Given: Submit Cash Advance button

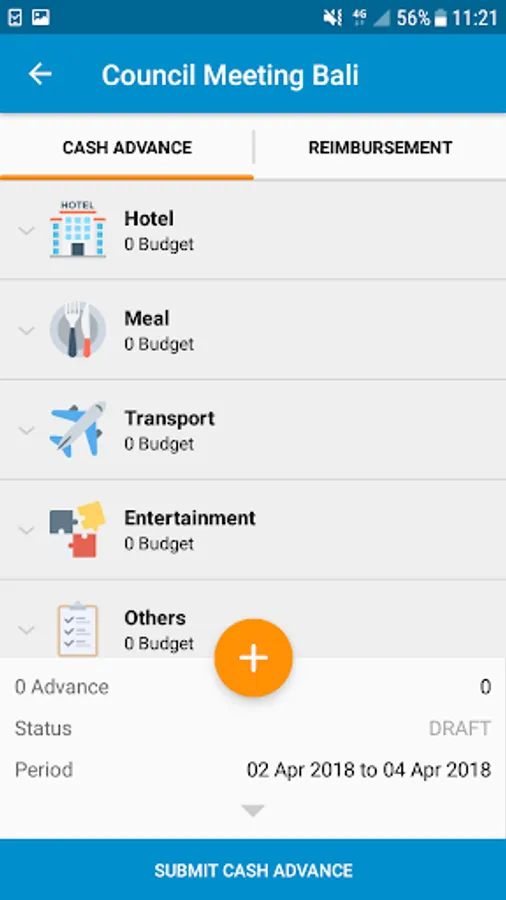Looking at the screenshot, I should point(253,870).
